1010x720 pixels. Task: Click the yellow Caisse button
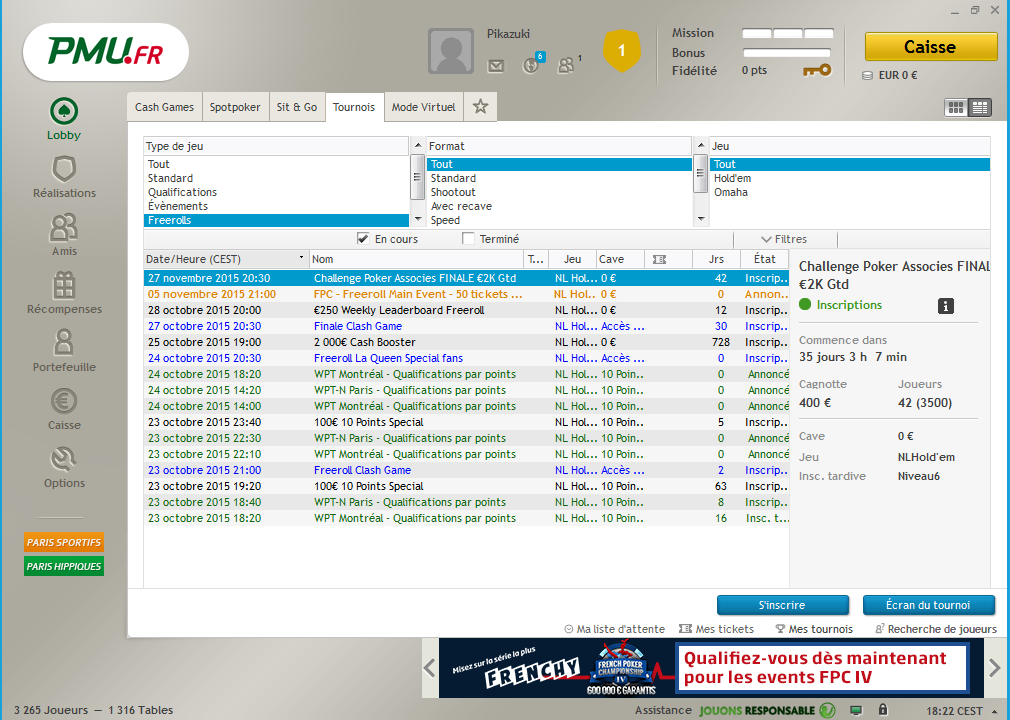(930, 47)
